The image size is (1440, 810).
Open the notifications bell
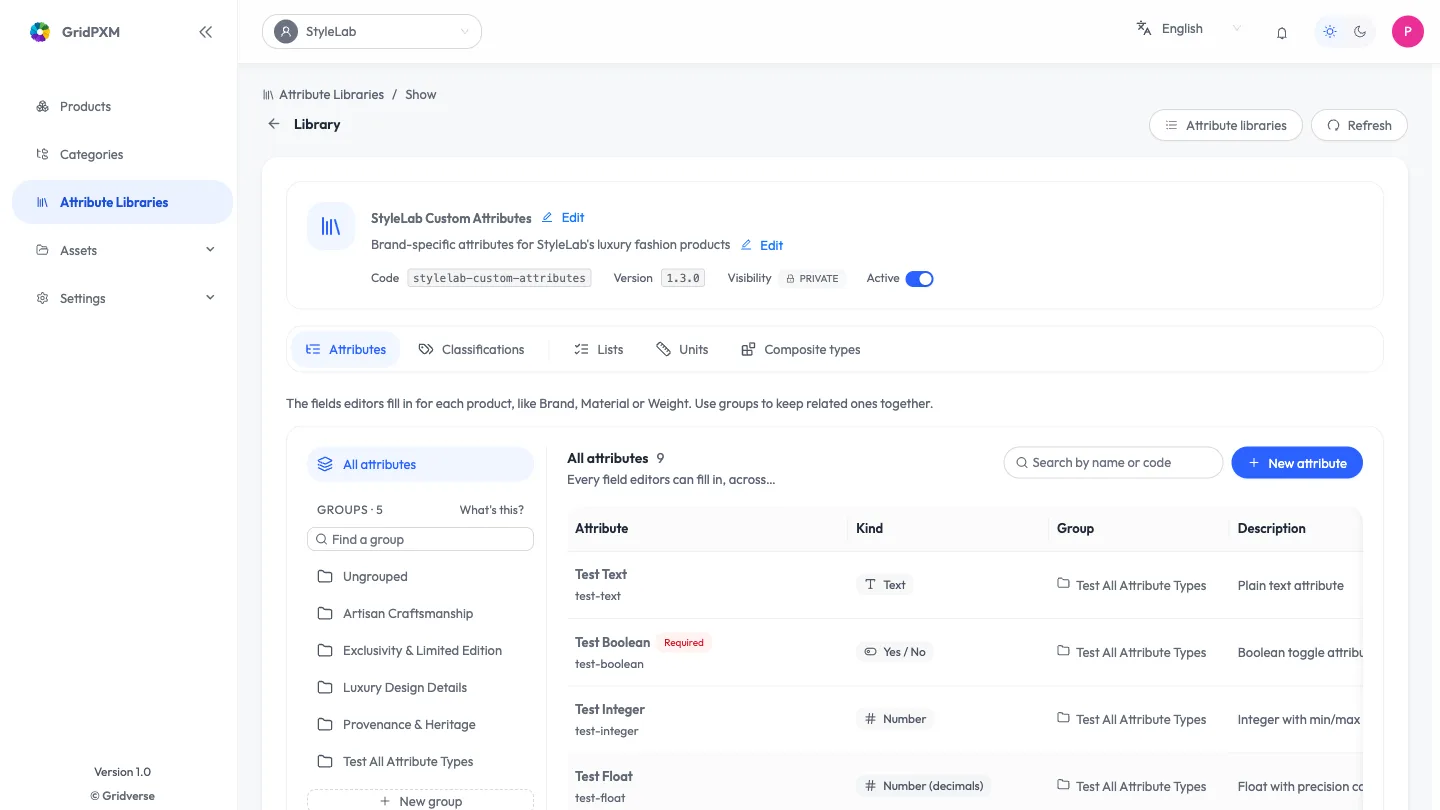point(1282,32)
